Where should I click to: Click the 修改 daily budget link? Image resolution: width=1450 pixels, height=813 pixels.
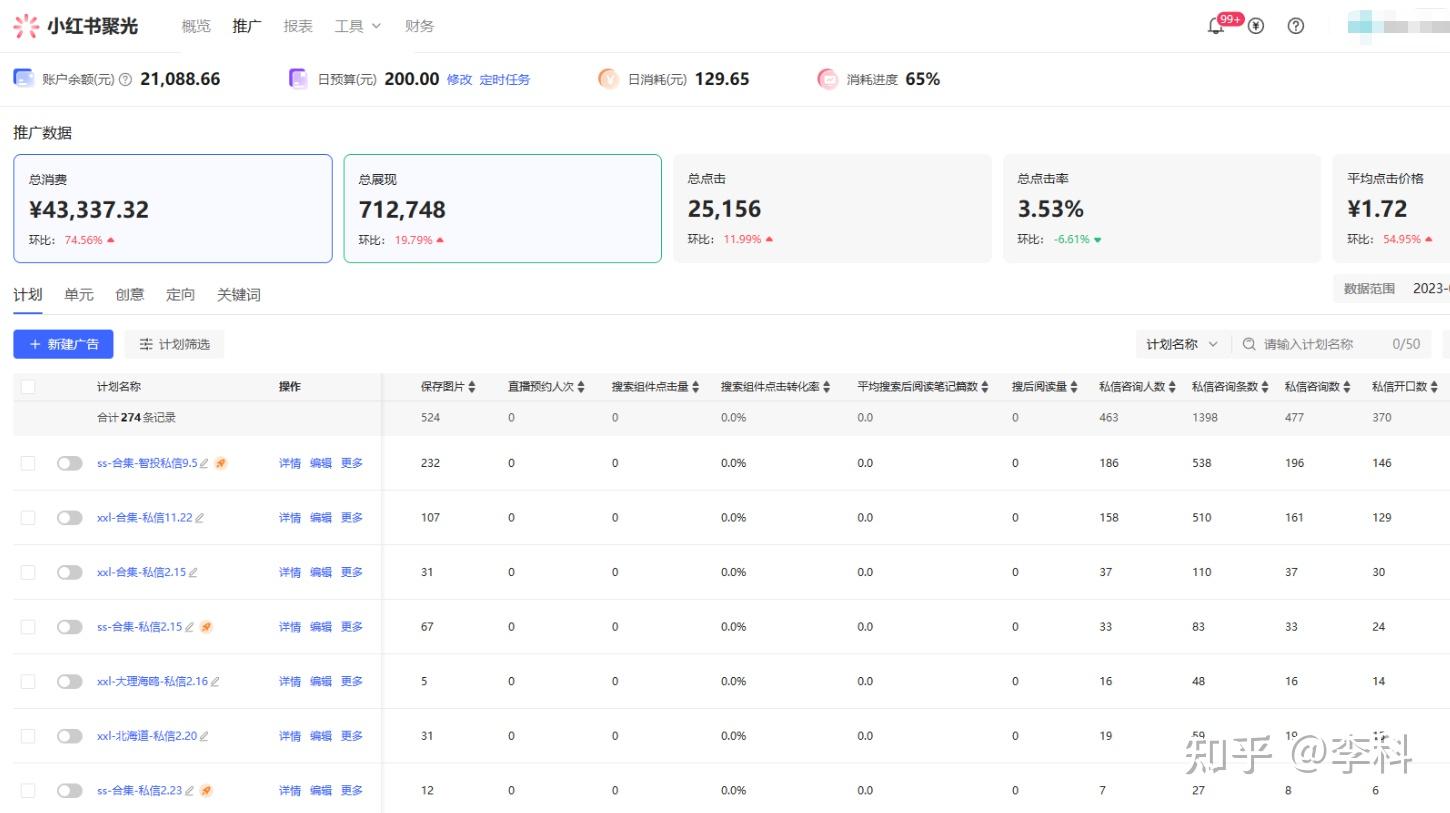pyautogui.click(x=459, y=79)
